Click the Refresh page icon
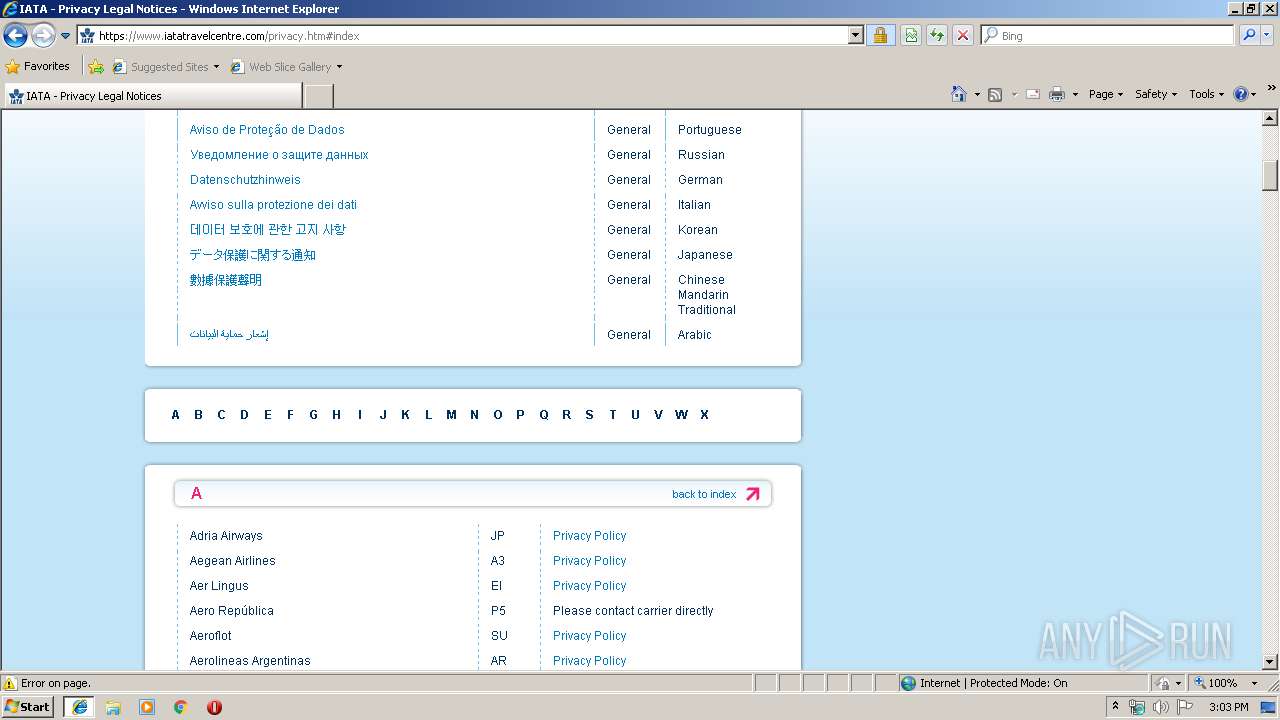 click(x=937, y=36)
